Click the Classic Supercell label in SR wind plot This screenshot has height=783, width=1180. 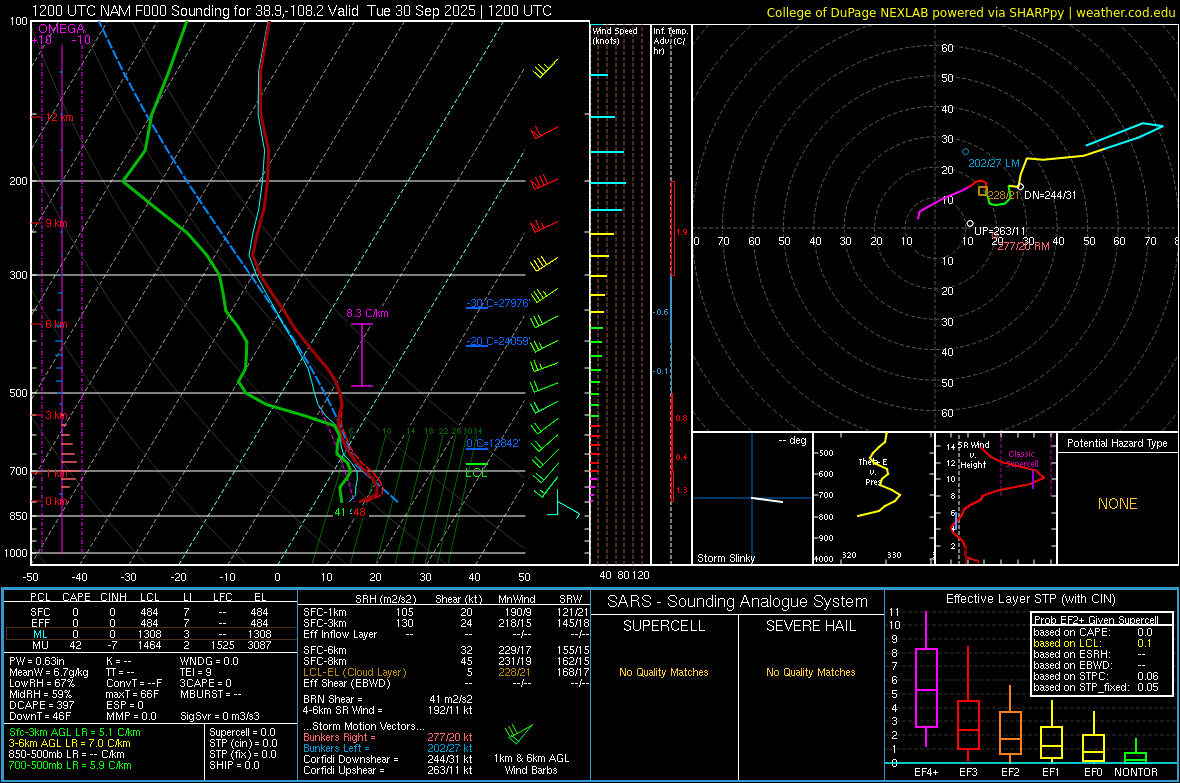[x=1021, y=459]
